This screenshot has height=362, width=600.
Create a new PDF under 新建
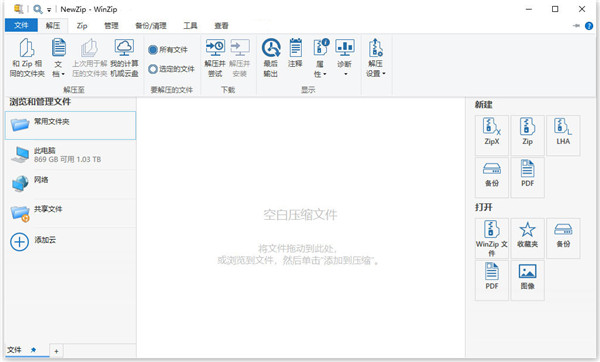527,177
